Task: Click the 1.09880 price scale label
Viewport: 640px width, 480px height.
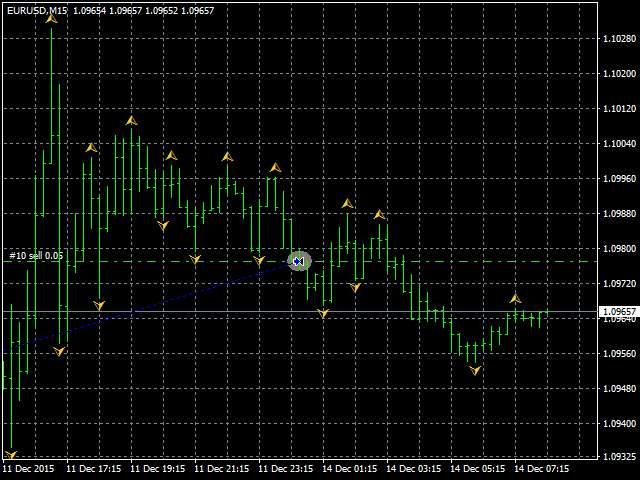Action: click(x=619, y=213)
